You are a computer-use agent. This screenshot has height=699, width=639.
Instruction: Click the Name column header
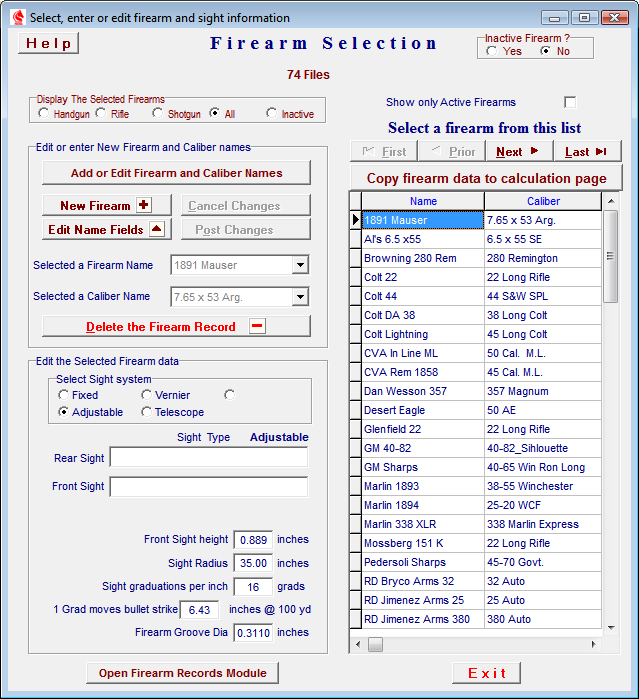point(423,201)
